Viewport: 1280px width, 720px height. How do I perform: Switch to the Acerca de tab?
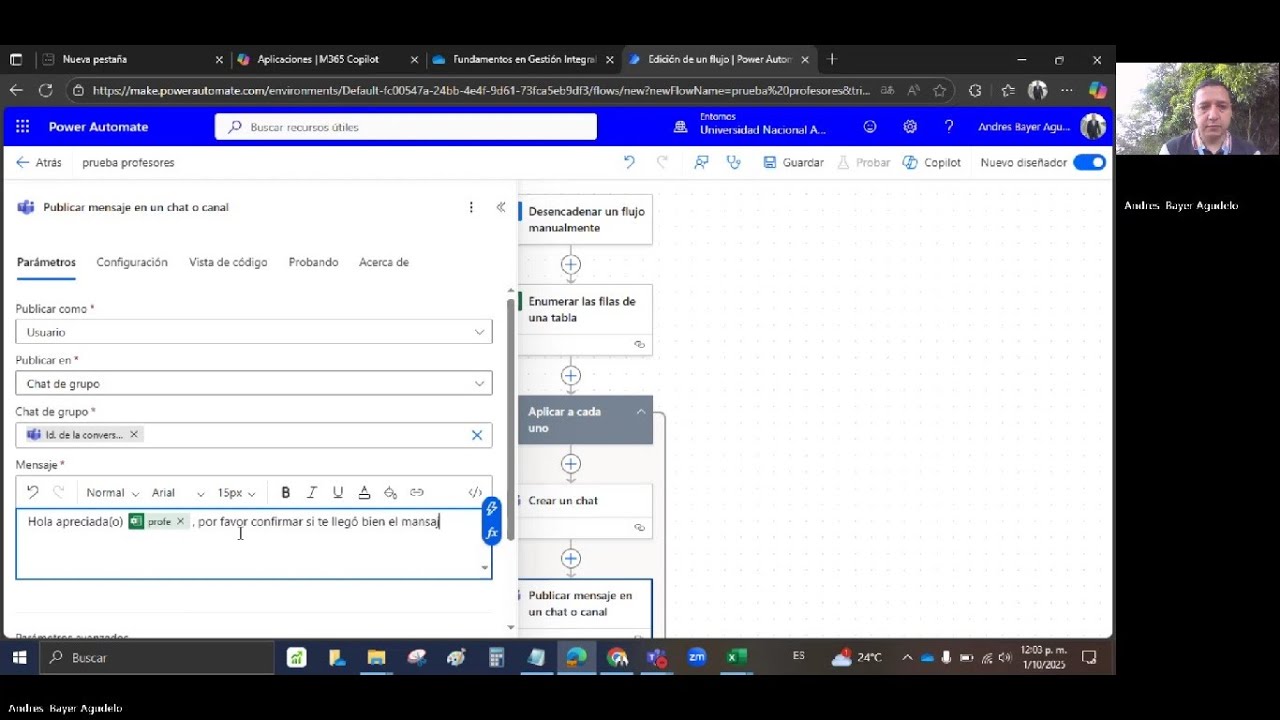(384, 262)
